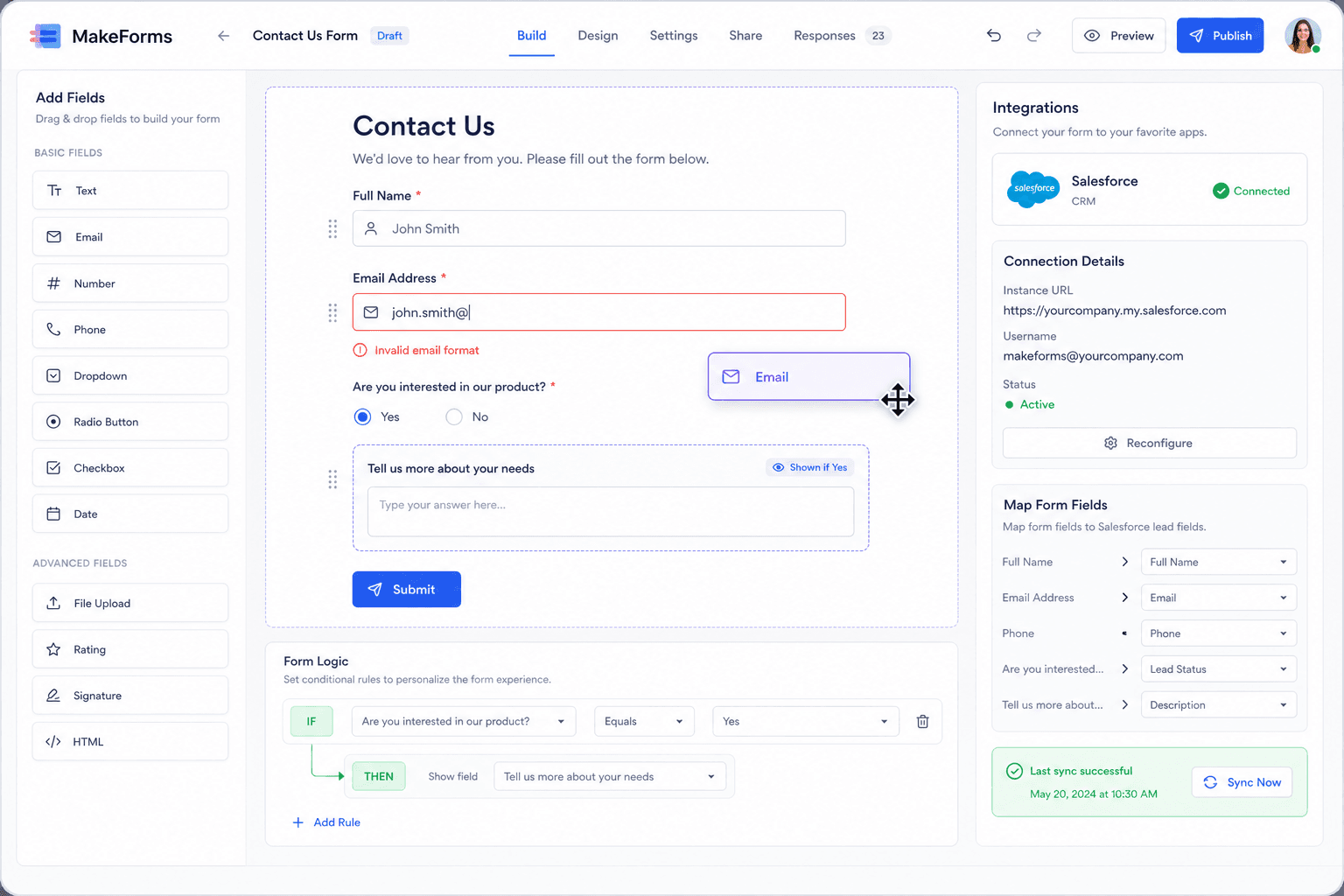The width and height of the screenshot is (1344, 896).
Task: Open Full Name mapping dropdown
Action: click(x=1219, y=562)
